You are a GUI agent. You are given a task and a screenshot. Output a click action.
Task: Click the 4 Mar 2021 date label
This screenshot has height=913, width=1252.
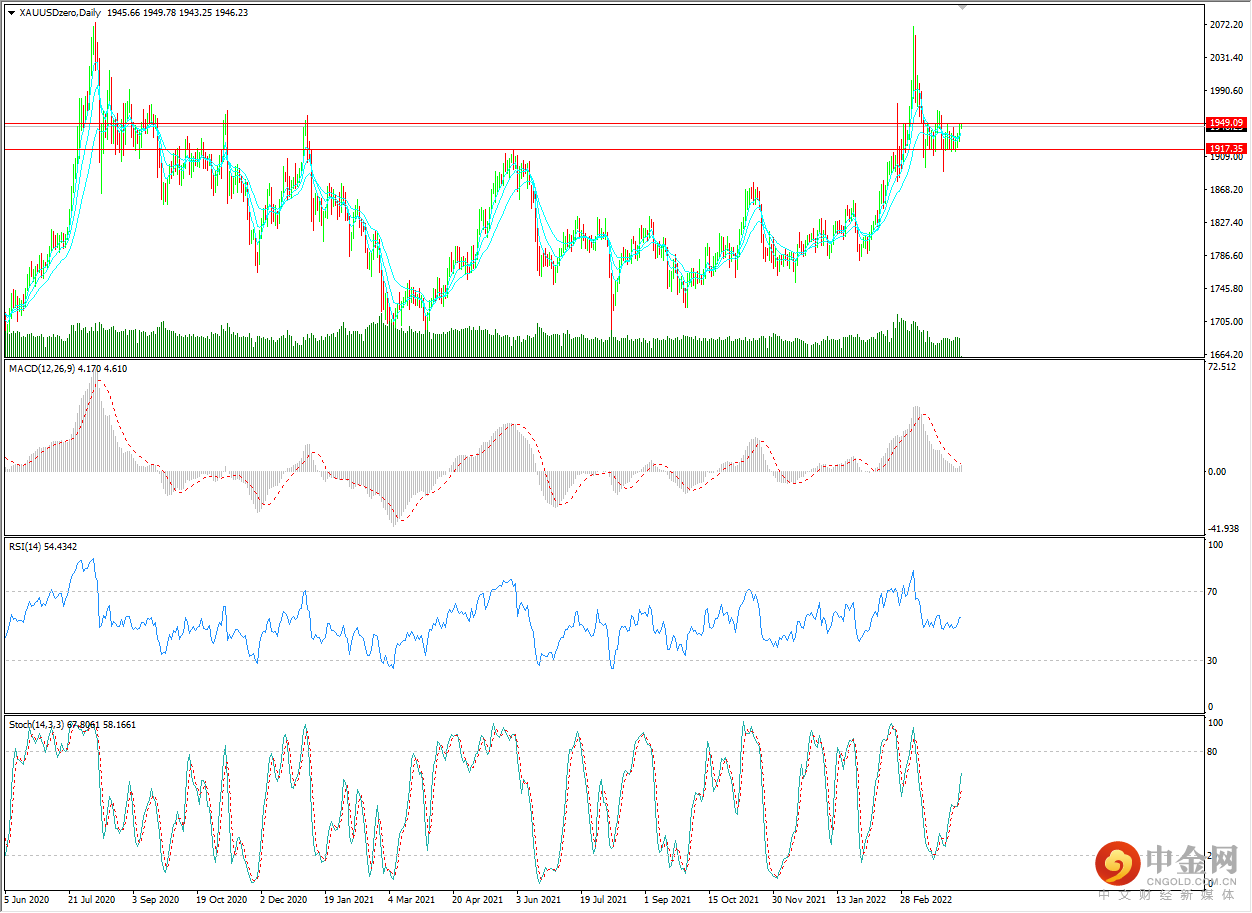click(412, 900)
